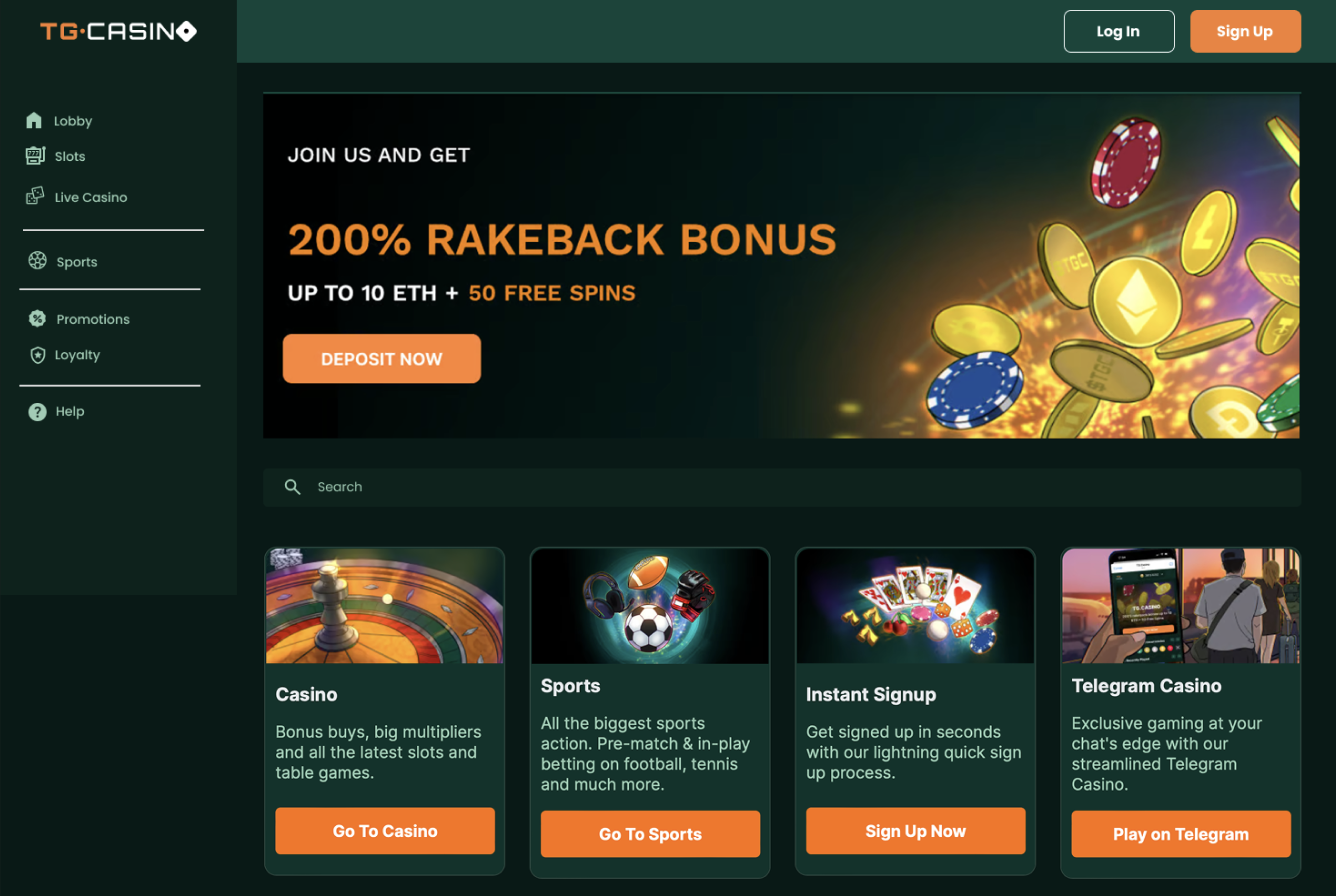
Task: Open the Promotions menu item
Action: (x=93, y=319)
